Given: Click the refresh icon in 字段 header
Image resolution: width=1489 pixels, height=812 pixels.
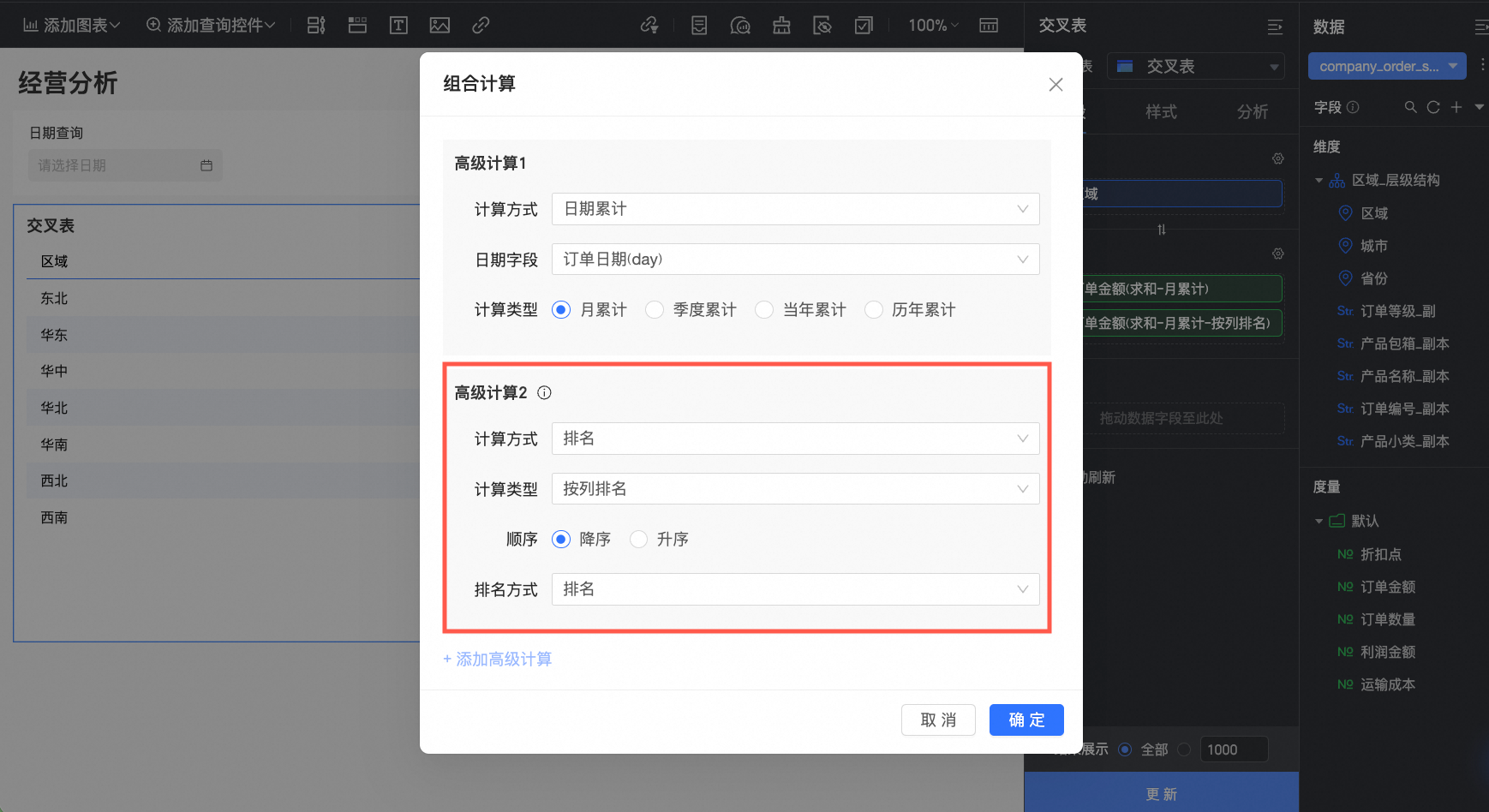Looking at the screenshot, I should tap(1433, 107).
